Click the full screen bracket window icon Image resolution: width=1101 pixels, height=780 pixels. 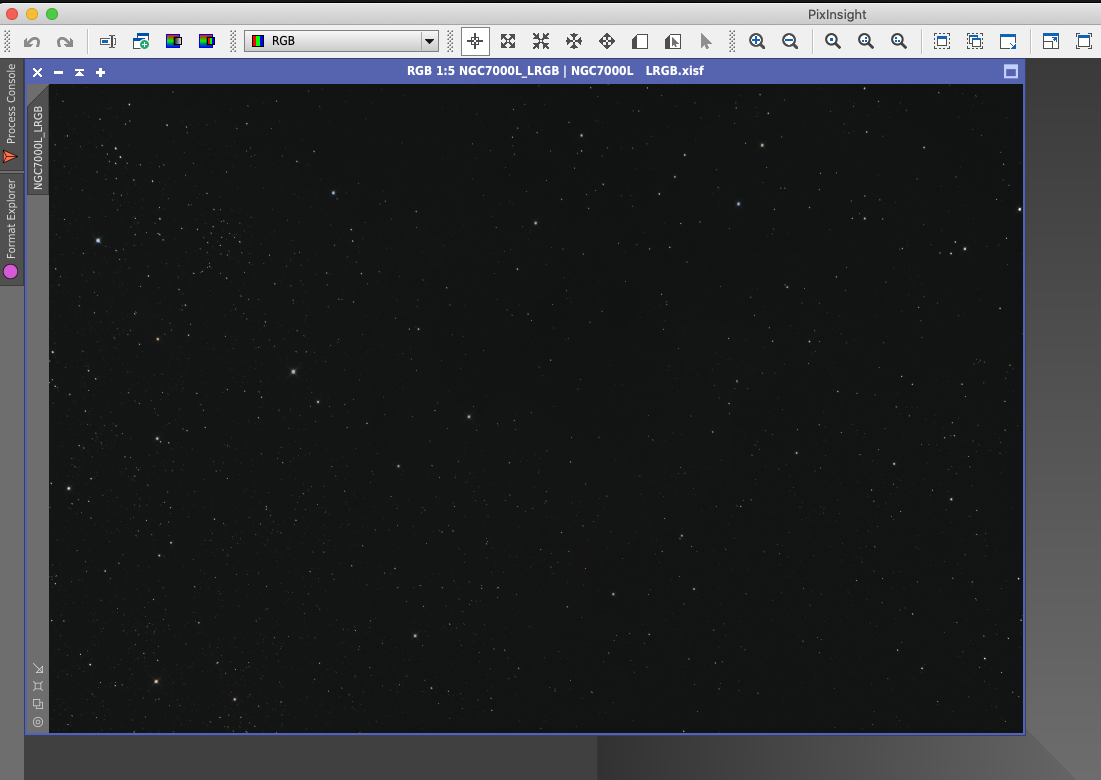[x=1083, y=41]
